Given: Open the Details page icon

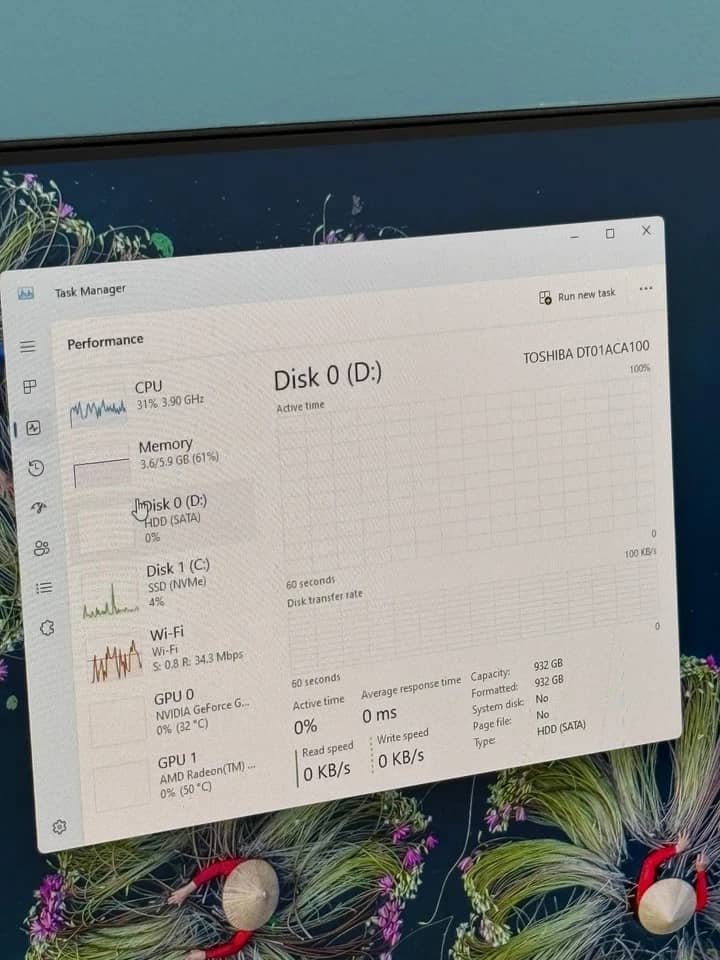Looking at the screenshot, I should click(x=44, y=588).
